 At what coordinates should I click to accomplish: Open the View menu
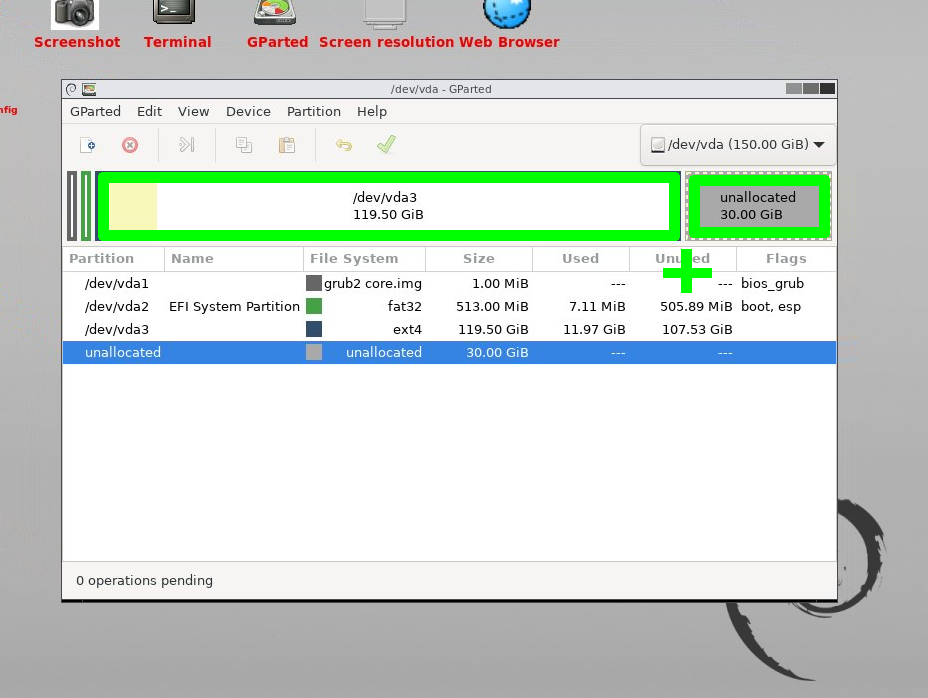(x=193, y=112)
